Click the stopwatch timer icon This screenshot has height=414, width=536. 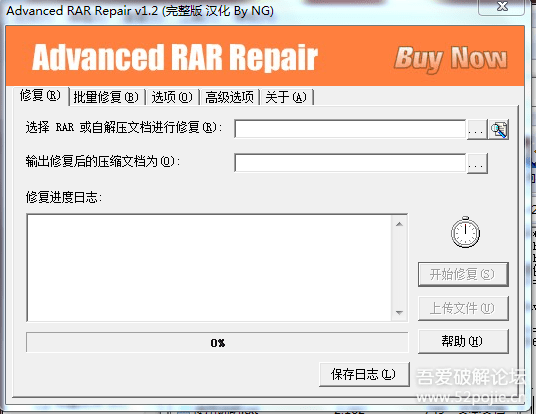(465, 232)
